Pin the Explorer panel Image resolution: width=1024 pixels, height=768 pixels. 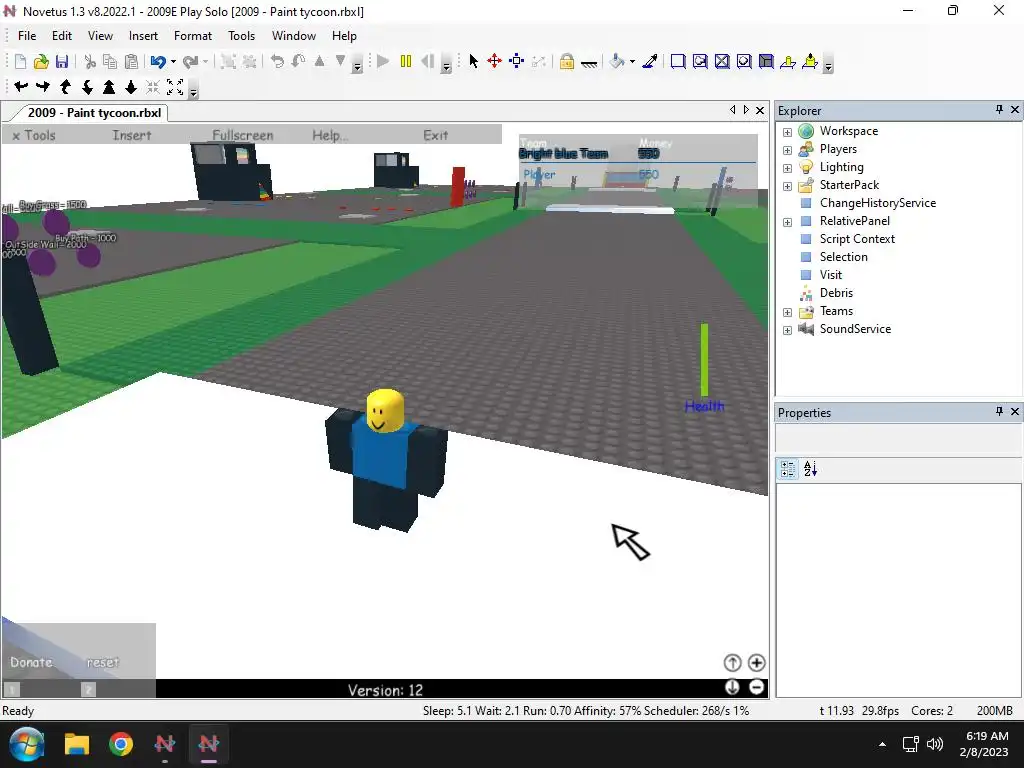click(x=999, y=110)
